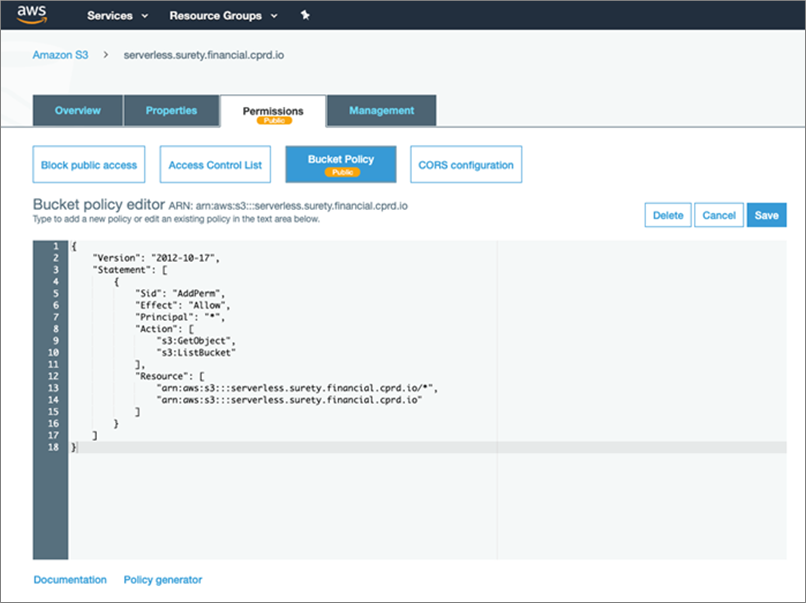Open the Policy generator link
This screenshot has height=603, width=806.
pyautogui.click(x=162, y=580)
